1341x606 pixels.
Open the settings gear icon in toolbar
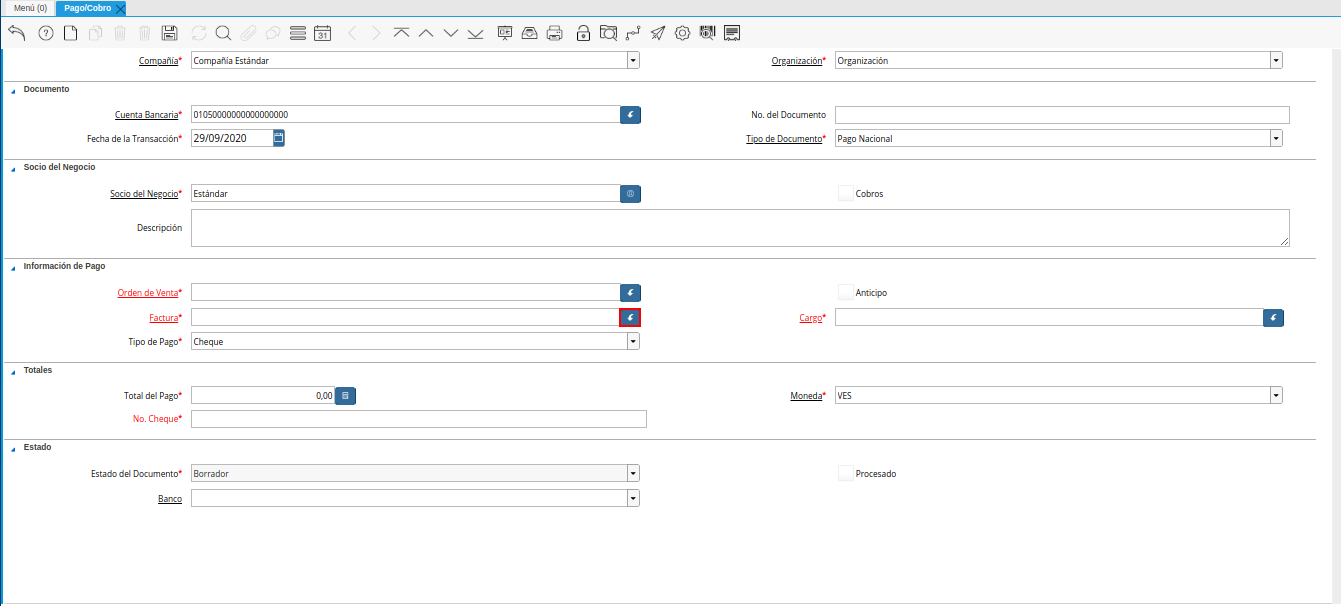[683, 33]
